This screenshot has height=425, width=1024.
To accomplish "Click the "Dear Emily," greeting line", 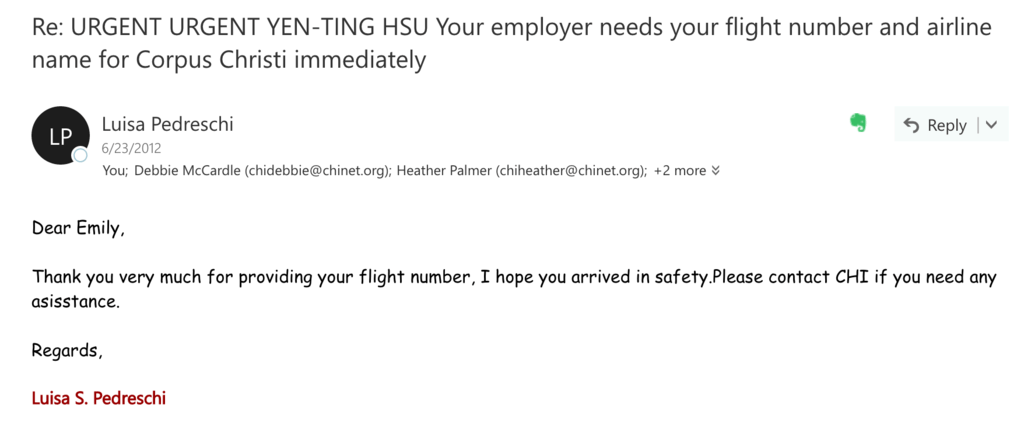I will [x=78, y=229].
